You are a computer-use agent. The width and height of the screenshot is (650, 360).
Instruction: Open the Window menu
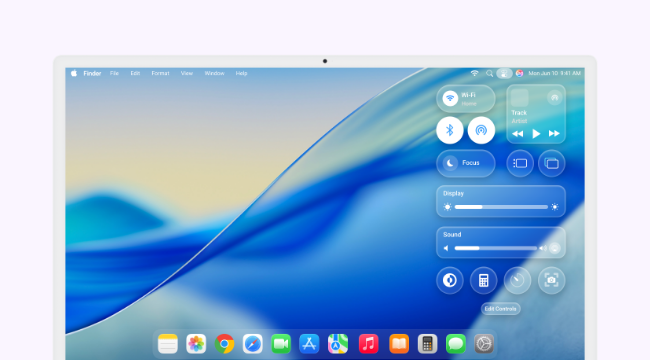(214, 73)
